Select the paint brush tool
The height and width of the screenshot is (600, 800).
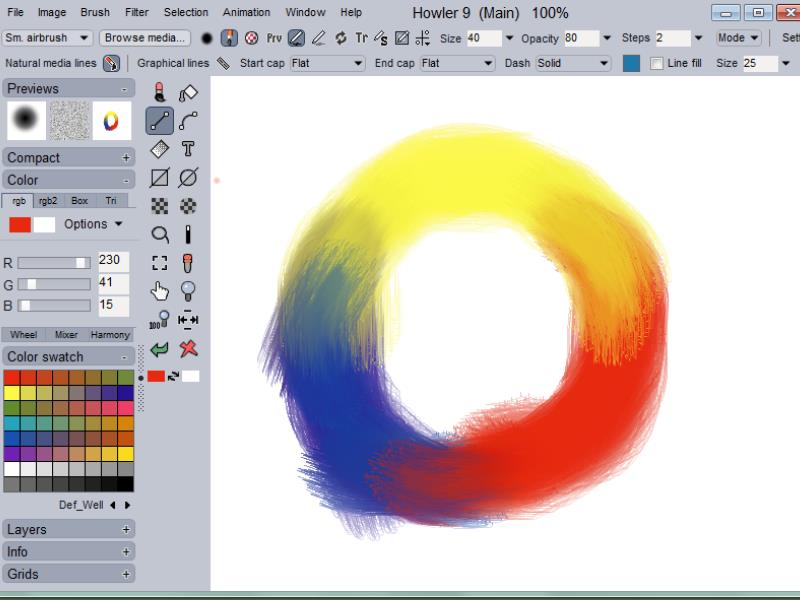pos(159,92)
